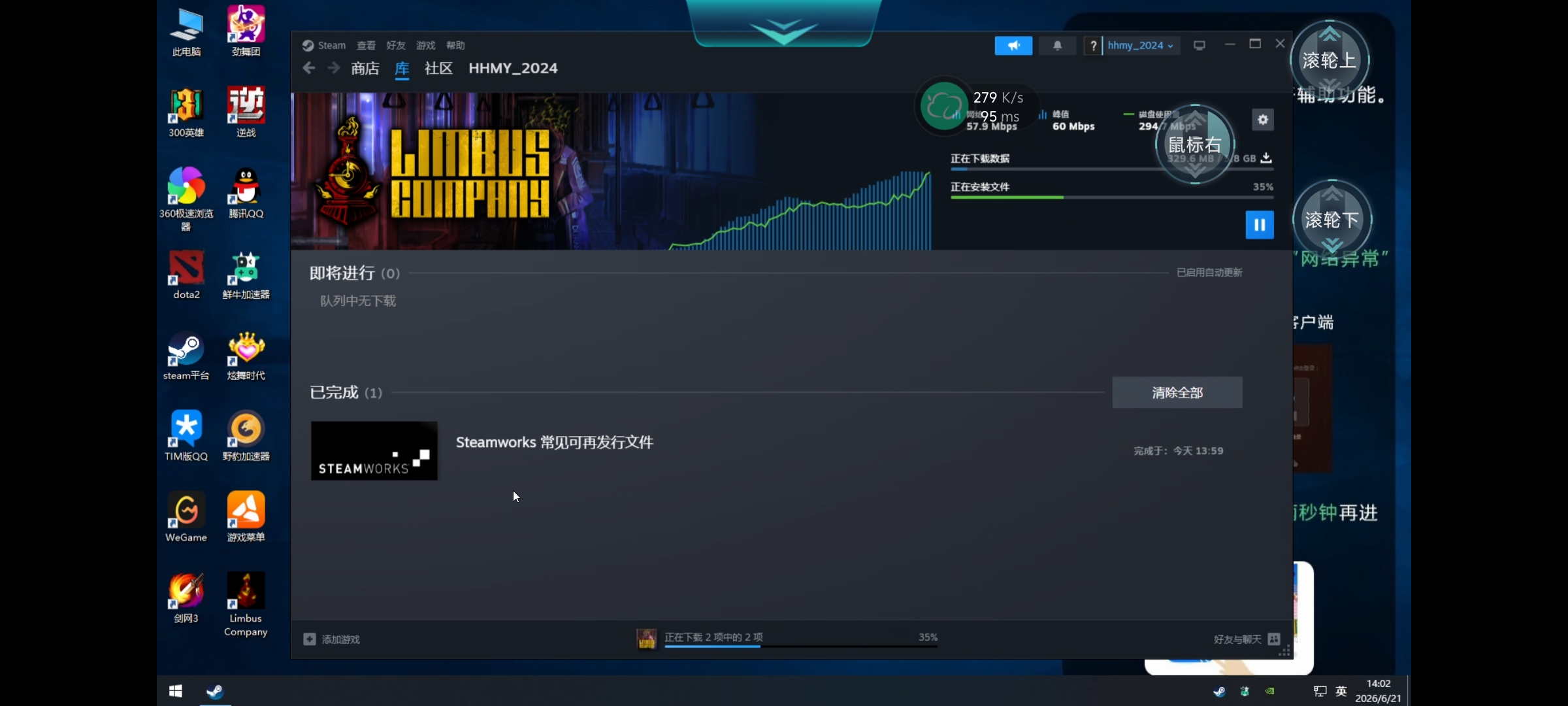Open Steam notifications bell
The height and width of the screenshot is (706, 1568).
pos(1057,46)
